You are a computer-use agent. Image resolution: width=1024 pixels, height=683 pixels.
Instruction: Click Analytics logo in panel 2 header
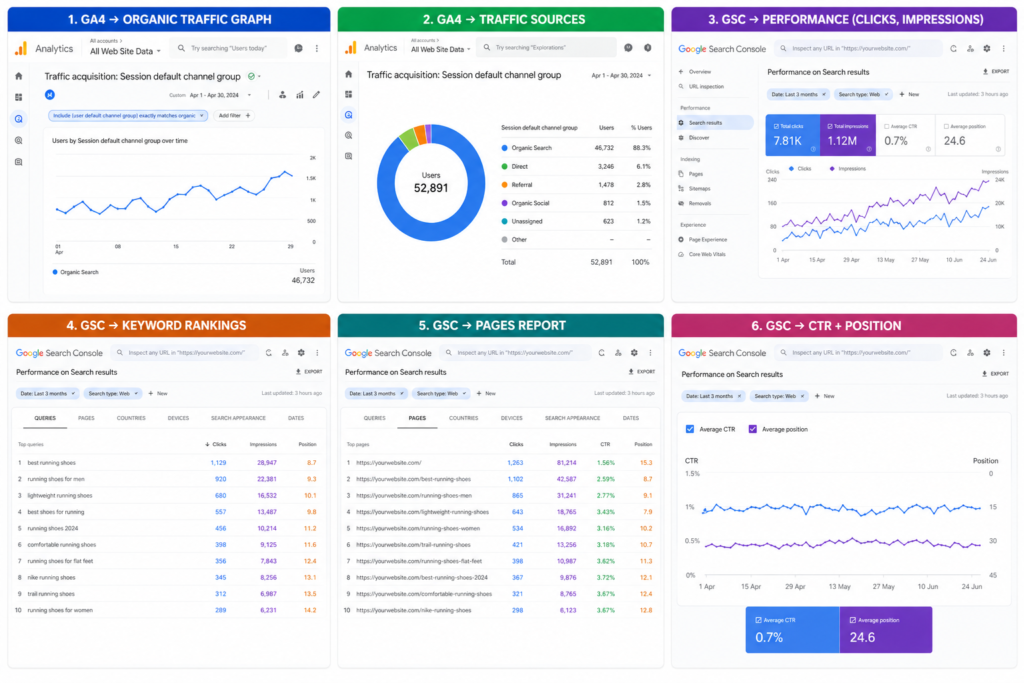tap(351, 48)
